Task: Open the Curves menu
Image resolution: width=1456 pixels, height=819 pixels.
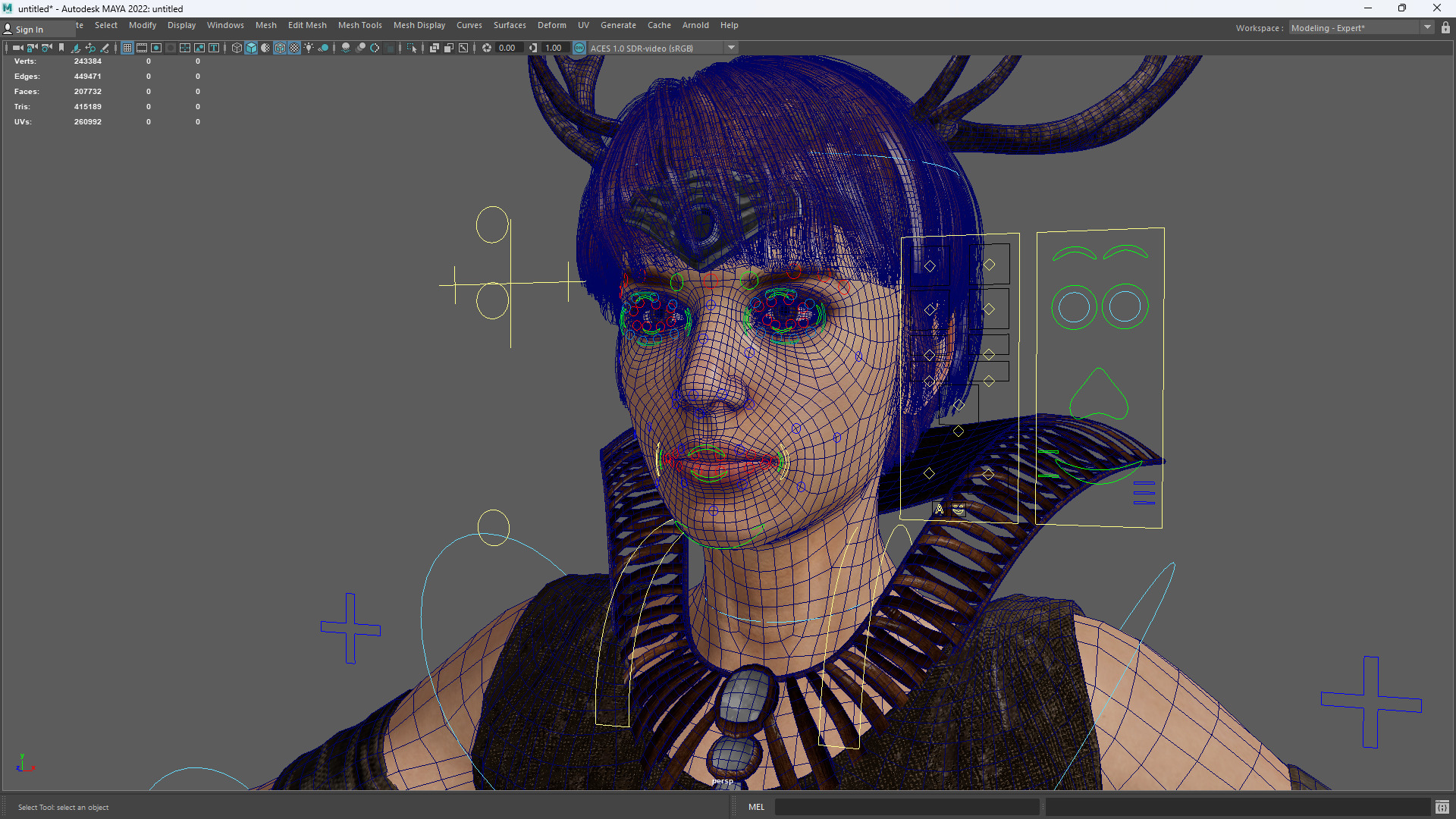Action: click(469, 25)
